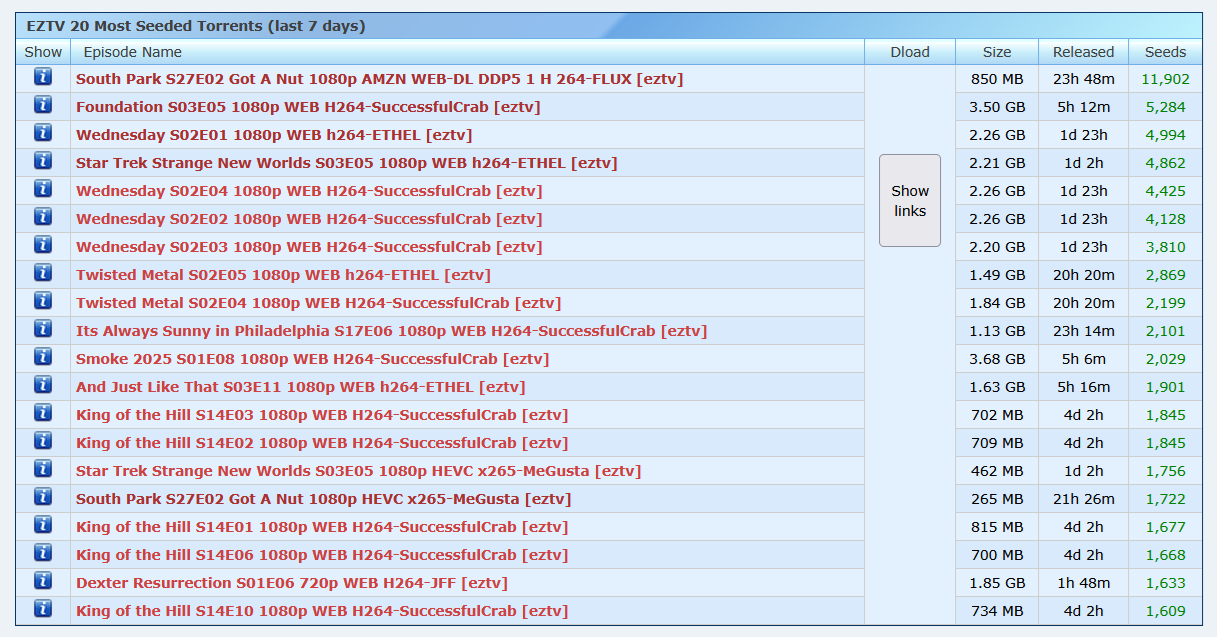Click the 23h 48m released cell

click(1083, 79)
